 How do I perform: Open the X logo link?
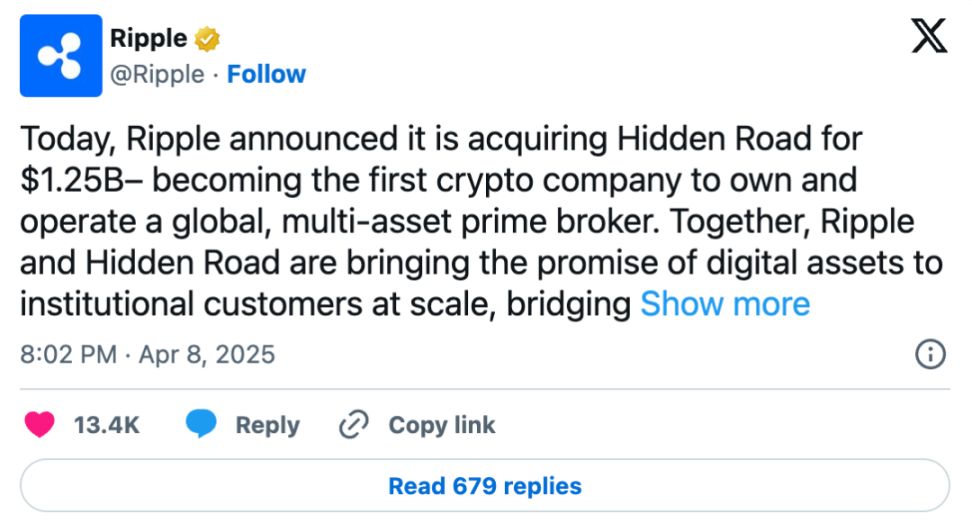[x=930, y=38]
